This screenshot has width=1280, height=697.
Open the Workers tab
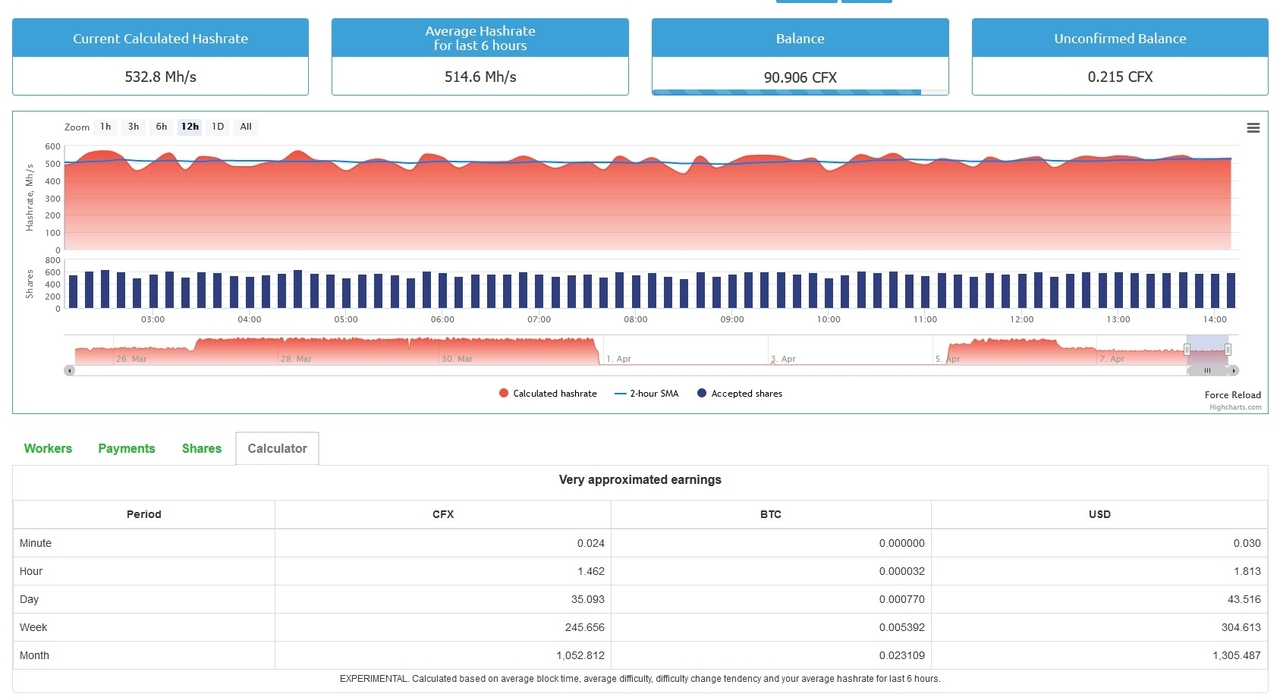pos(48,449)
